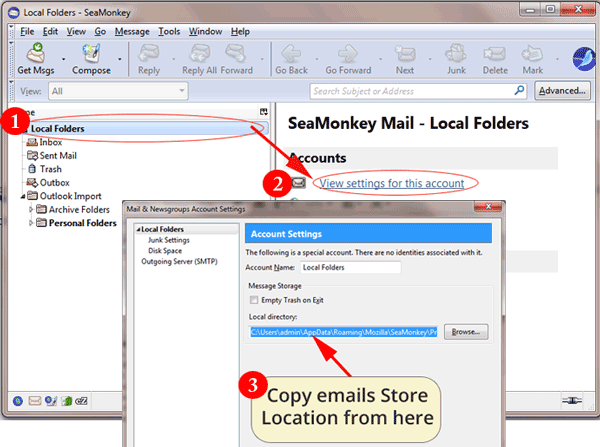
Task: Click View settings for this account link
Action: coord(392,183)
